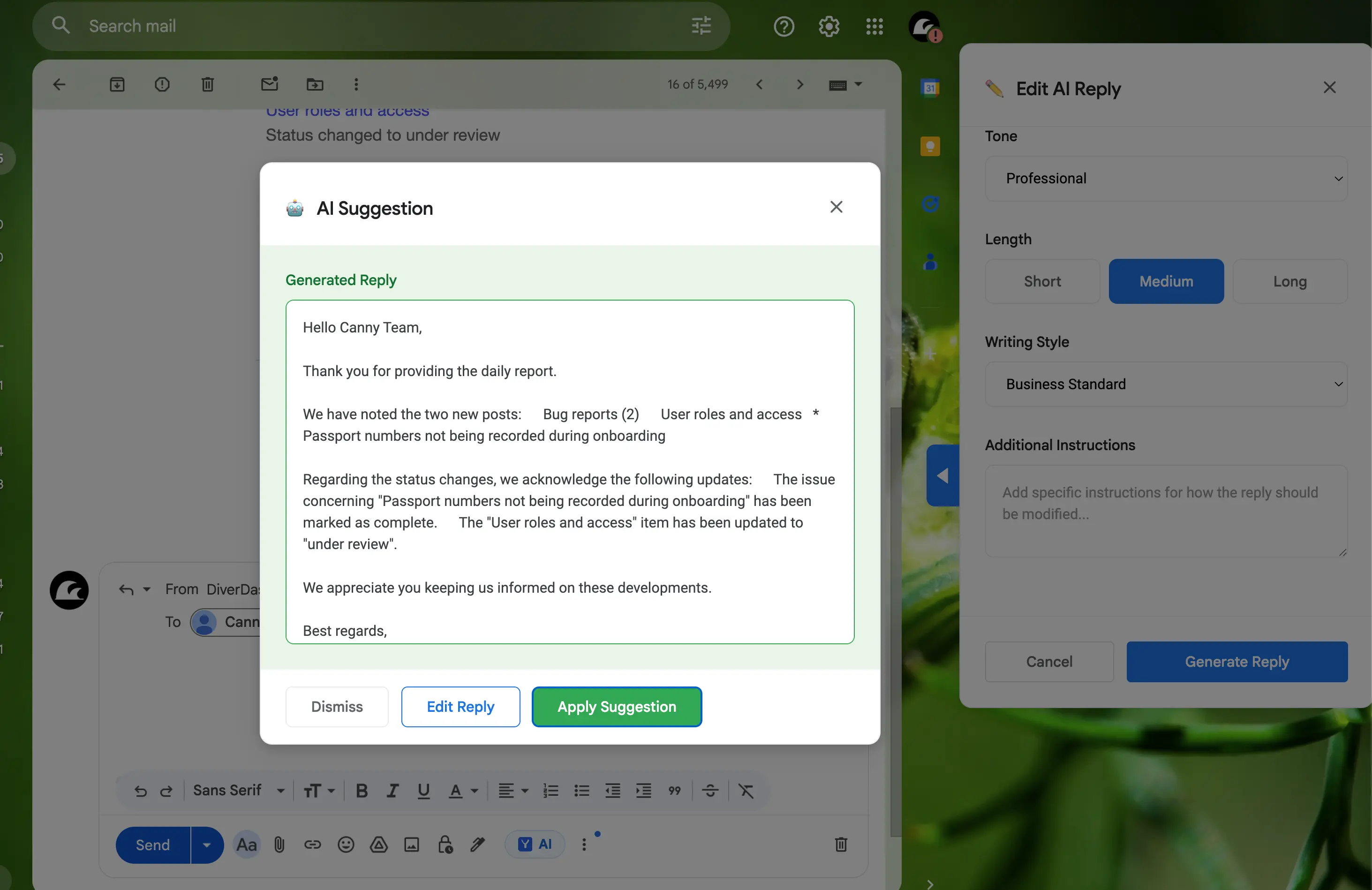This screenshot has height=890, width=1372.
Task: Insert files using Google Drive
Action: (378, 845)
